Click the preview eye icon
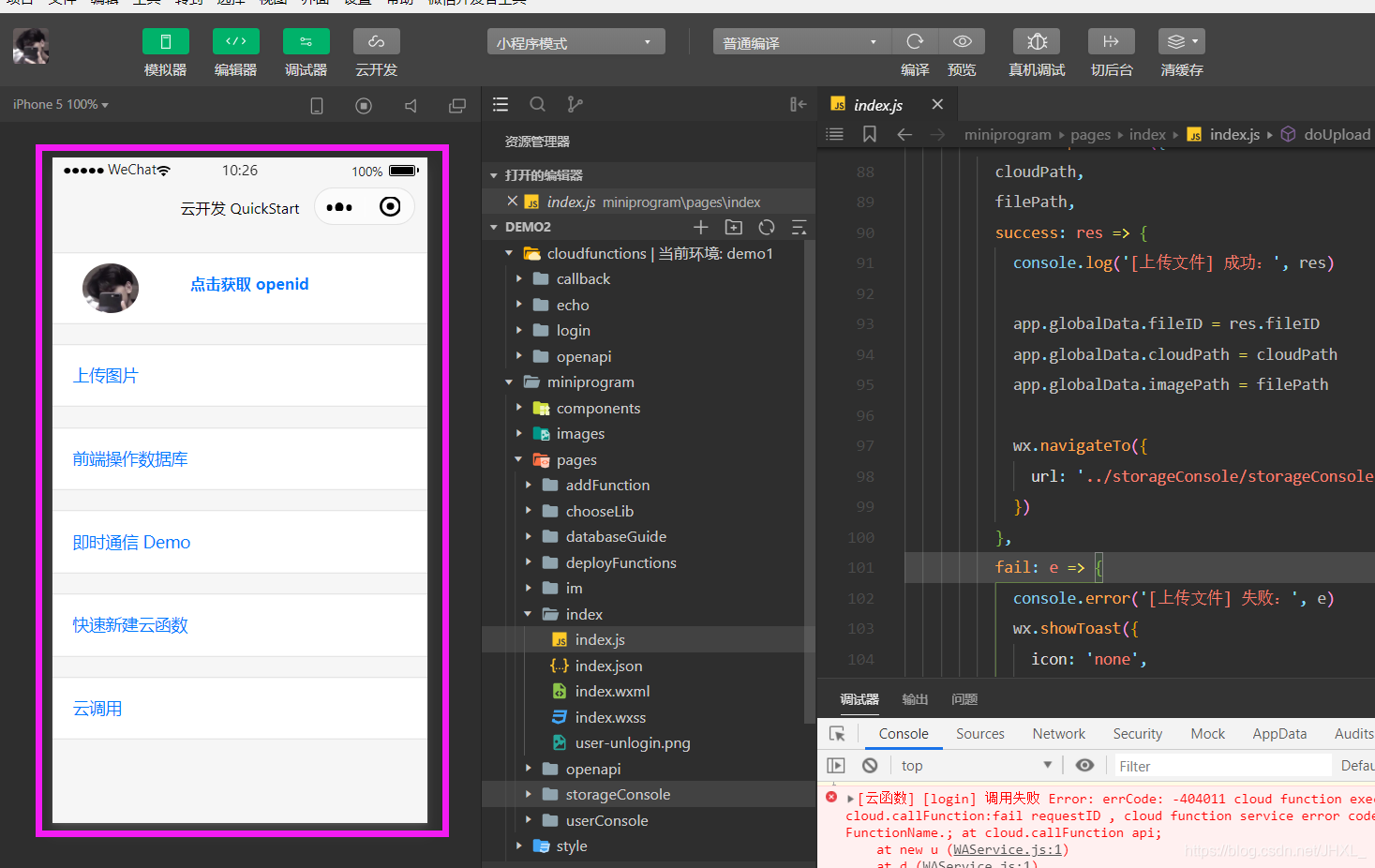Screen dimensions: 1375x868 pyautogui.click(x=962, y=41)
